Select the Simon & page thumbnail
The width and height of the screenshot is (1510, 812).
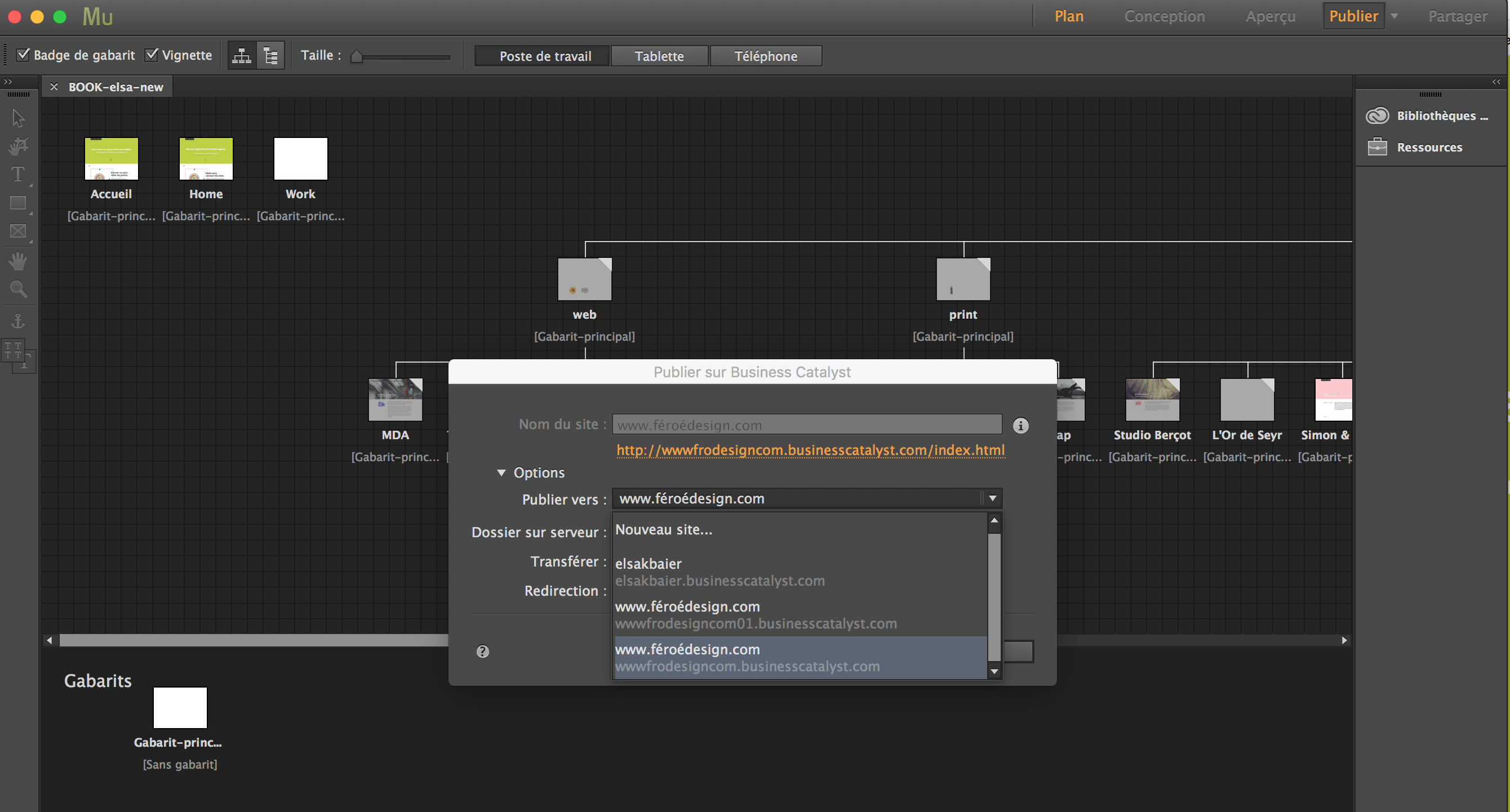[1334, 400]
